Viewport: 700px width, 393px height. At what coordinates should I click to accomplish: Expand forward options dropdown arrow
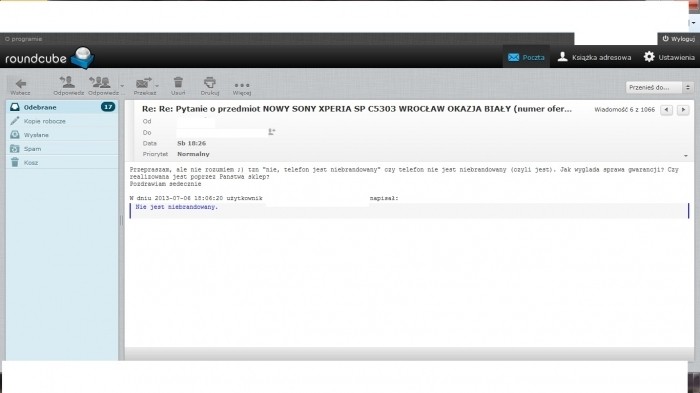coord(157,85)
